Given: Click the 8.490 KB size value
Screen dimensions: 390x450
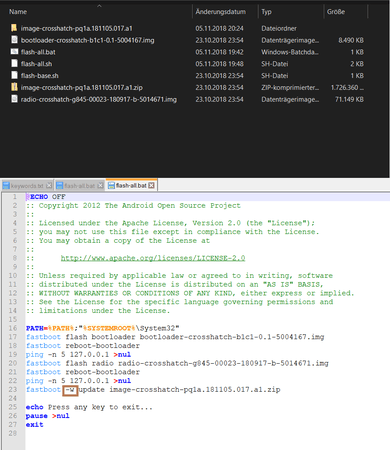Looking at the screenshot, I should pyautogui.click(x=351, y=40).
